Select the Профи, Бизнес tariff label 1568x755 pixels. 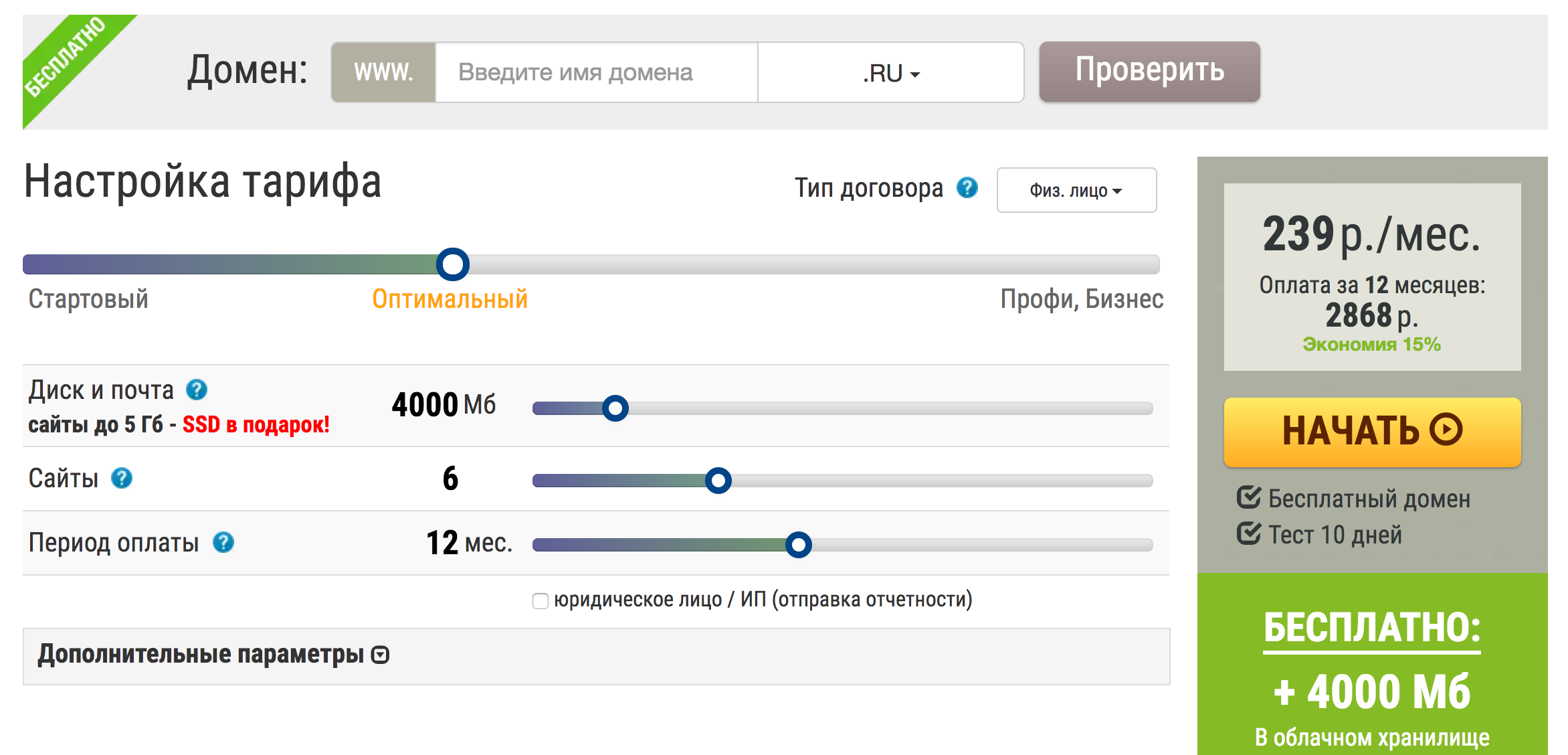1082,299
